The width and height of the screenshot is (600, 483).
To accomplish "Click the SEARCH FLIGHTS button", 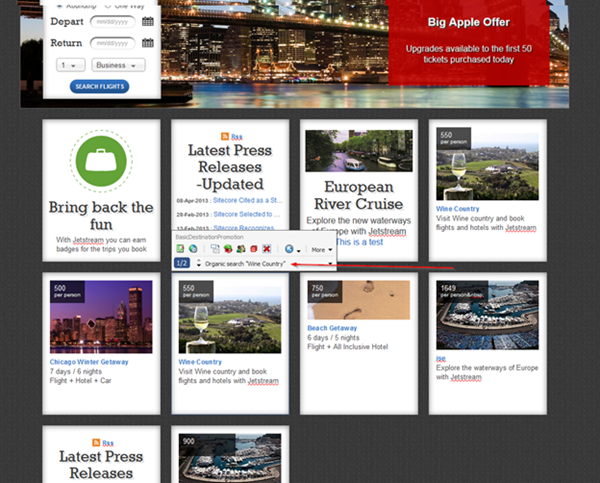I will [99, 86].
